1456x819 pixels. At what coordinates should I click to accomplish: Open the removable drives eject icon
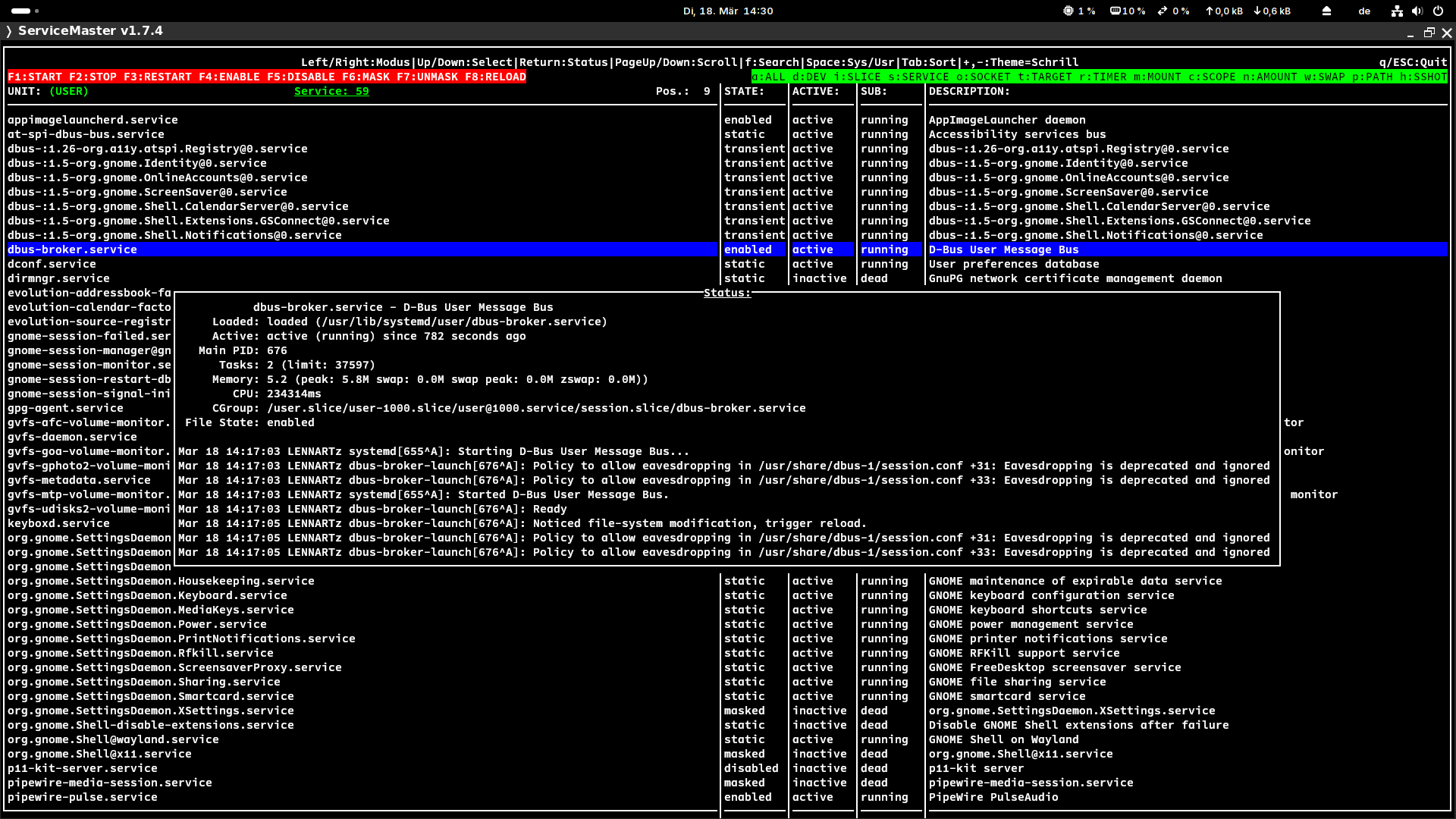1326,11
